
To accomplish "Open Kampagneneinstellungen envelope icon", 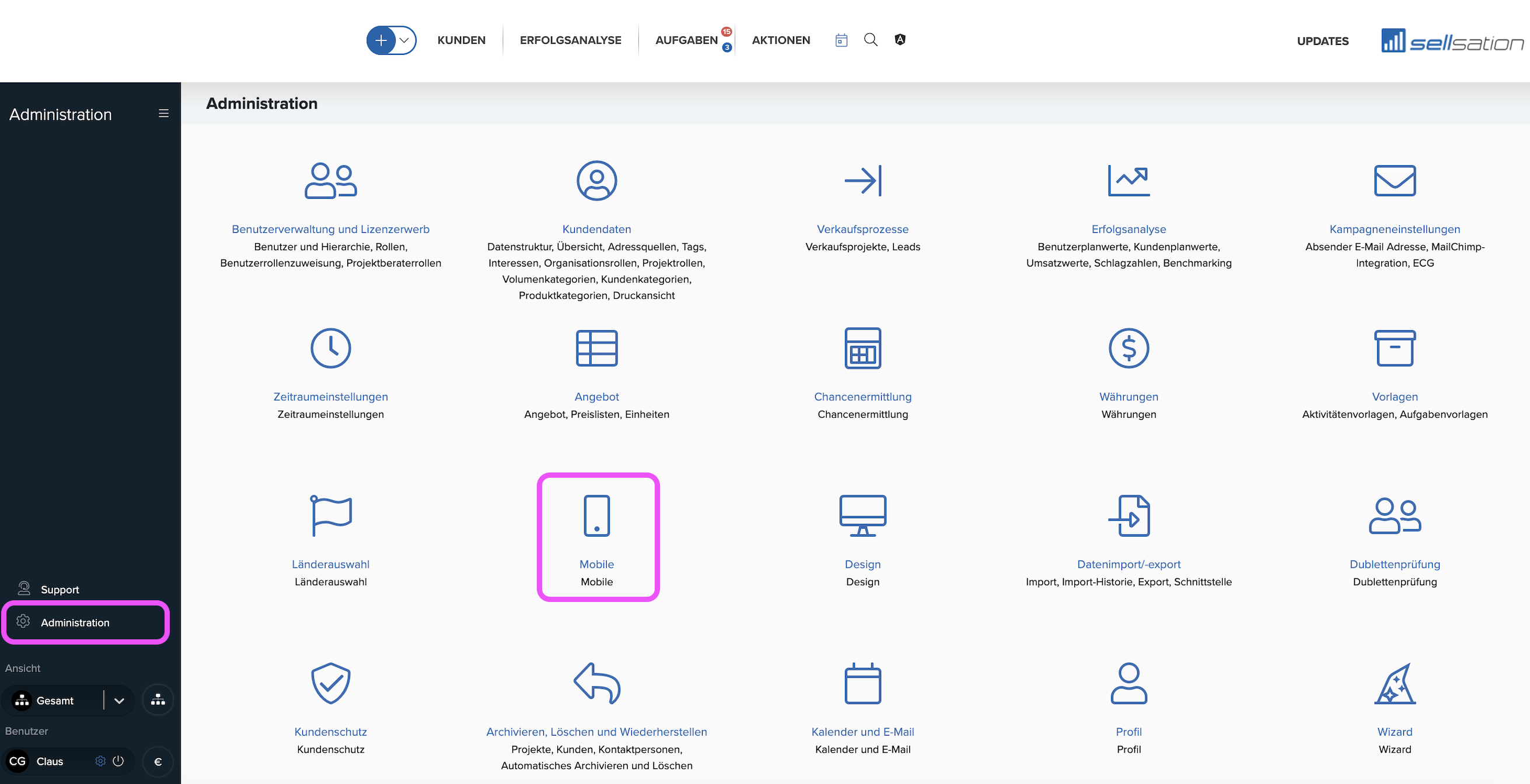I will point(1395,181).
